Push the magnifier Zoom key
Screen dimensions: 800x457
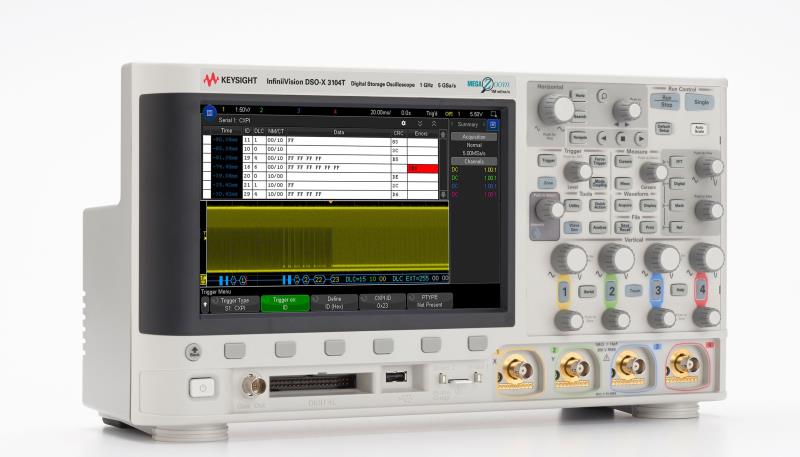(x=603, y=96)
